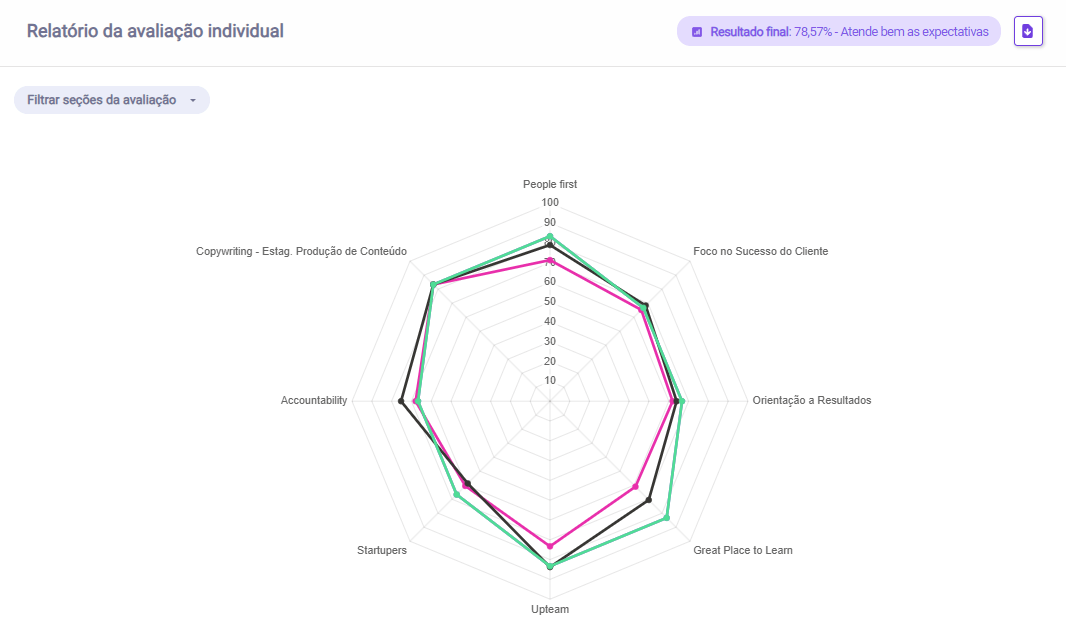Click the Resultado final 78,57% badge text
This screenshot has height=624, width=1066.
[x=849, y=32]
